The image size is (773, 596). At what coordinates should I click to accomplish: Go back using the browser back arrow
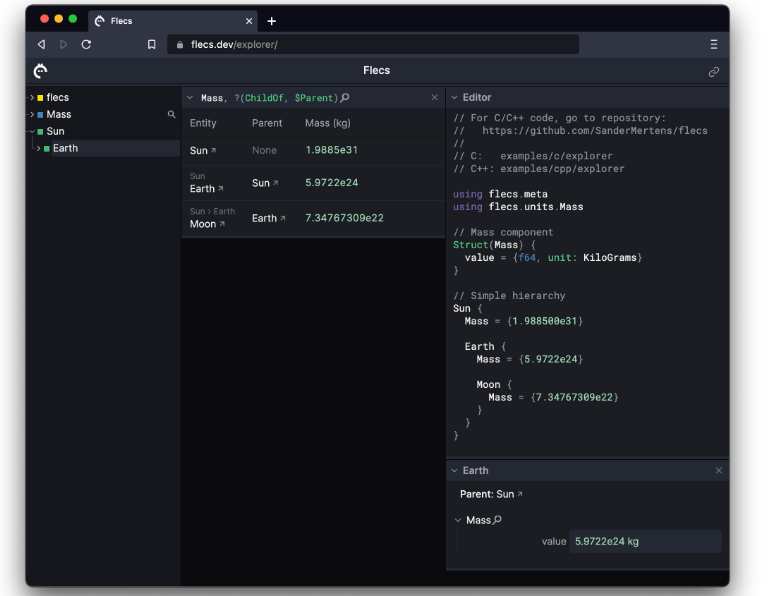coord(41,44)
